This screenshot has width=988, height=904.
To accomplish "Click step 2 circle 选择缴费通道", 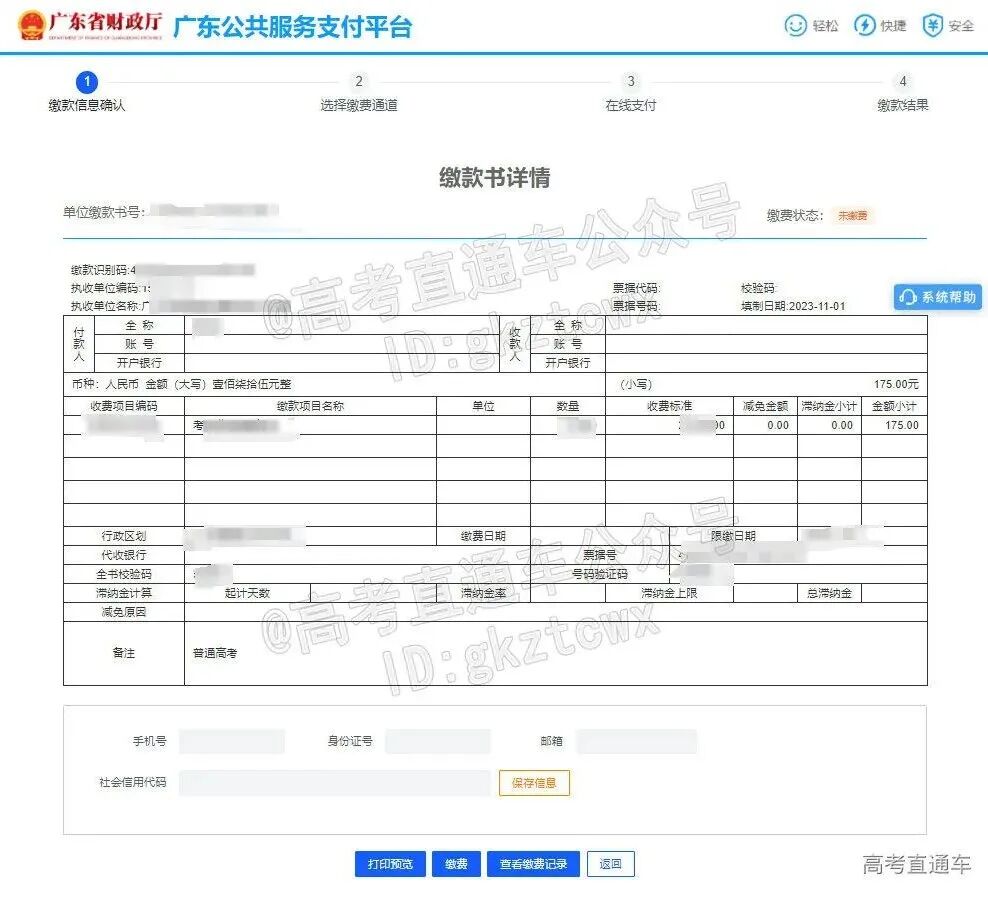I will pos(358,81).
